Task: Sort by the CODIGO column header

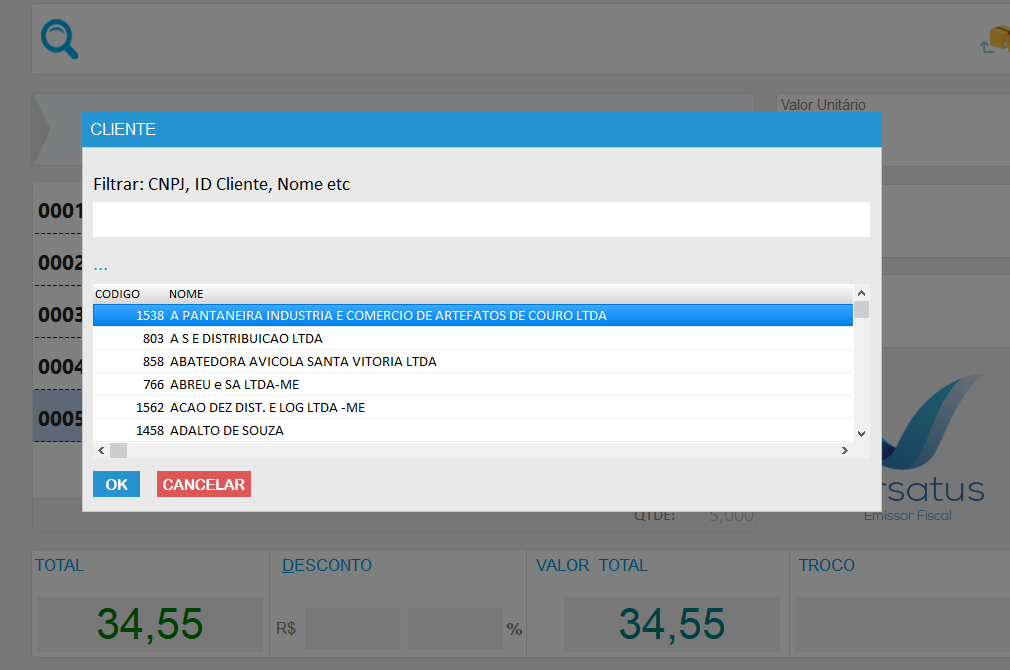Action: tap(117, 294)
